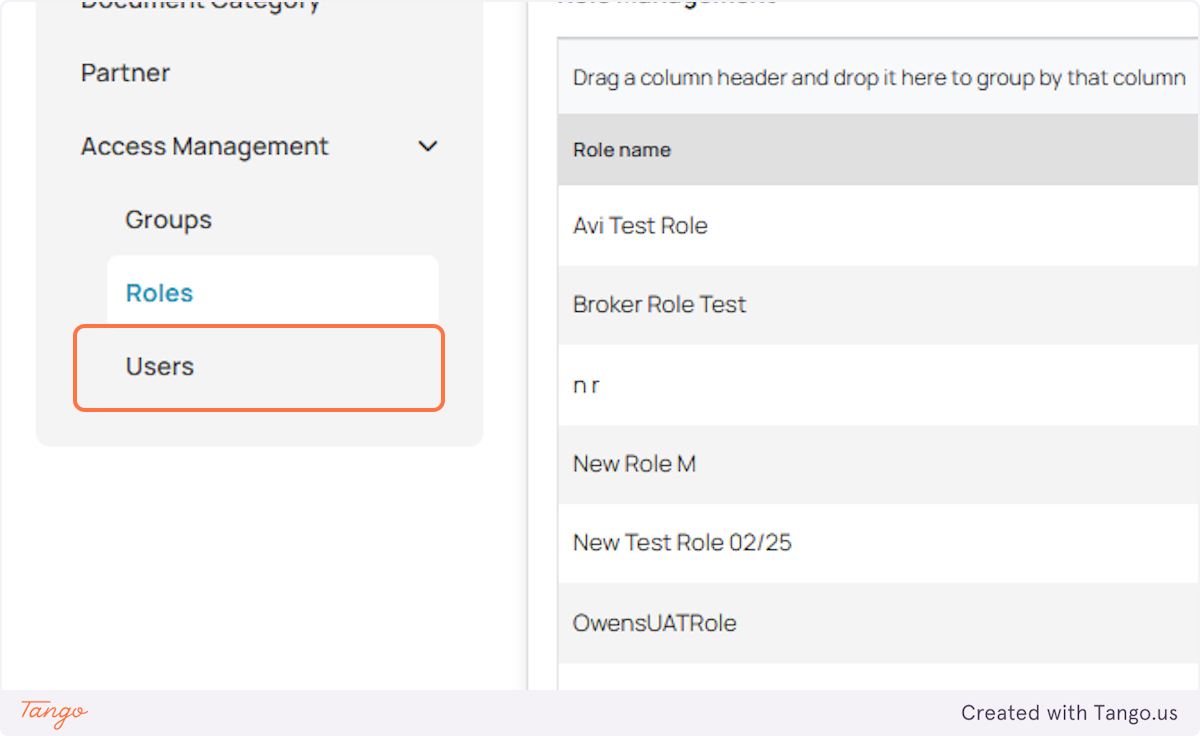Select the New Role M row

pyautogui.click(x=878, y=464)
